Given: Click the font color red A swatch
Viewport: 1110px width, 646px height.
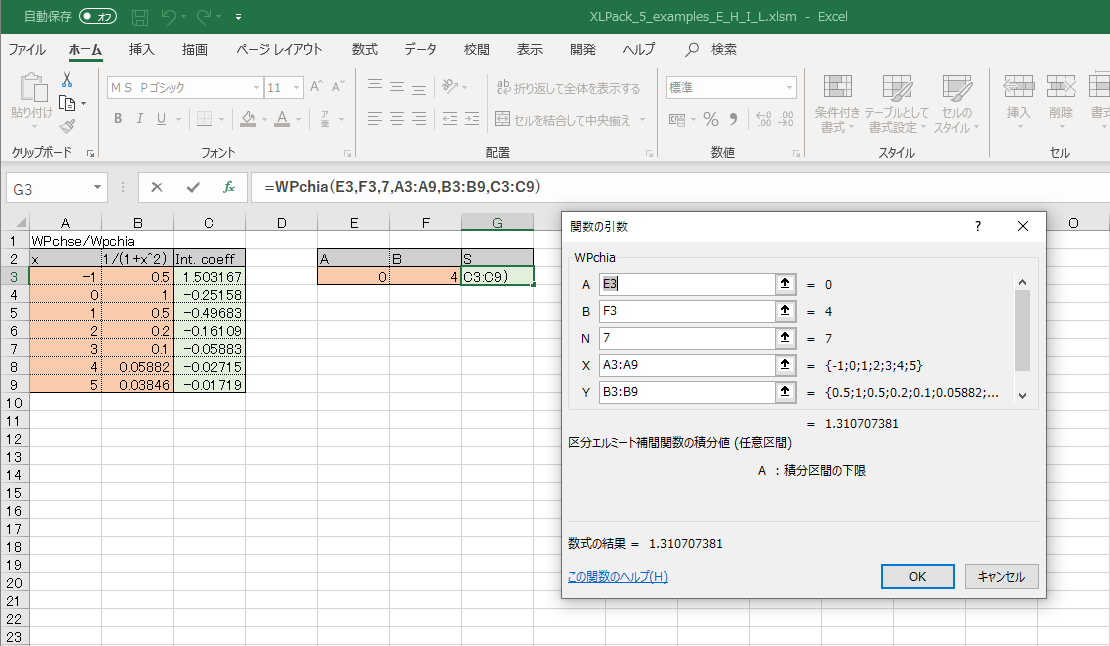Looking at the screenshot, I should [x=283, y=119].
